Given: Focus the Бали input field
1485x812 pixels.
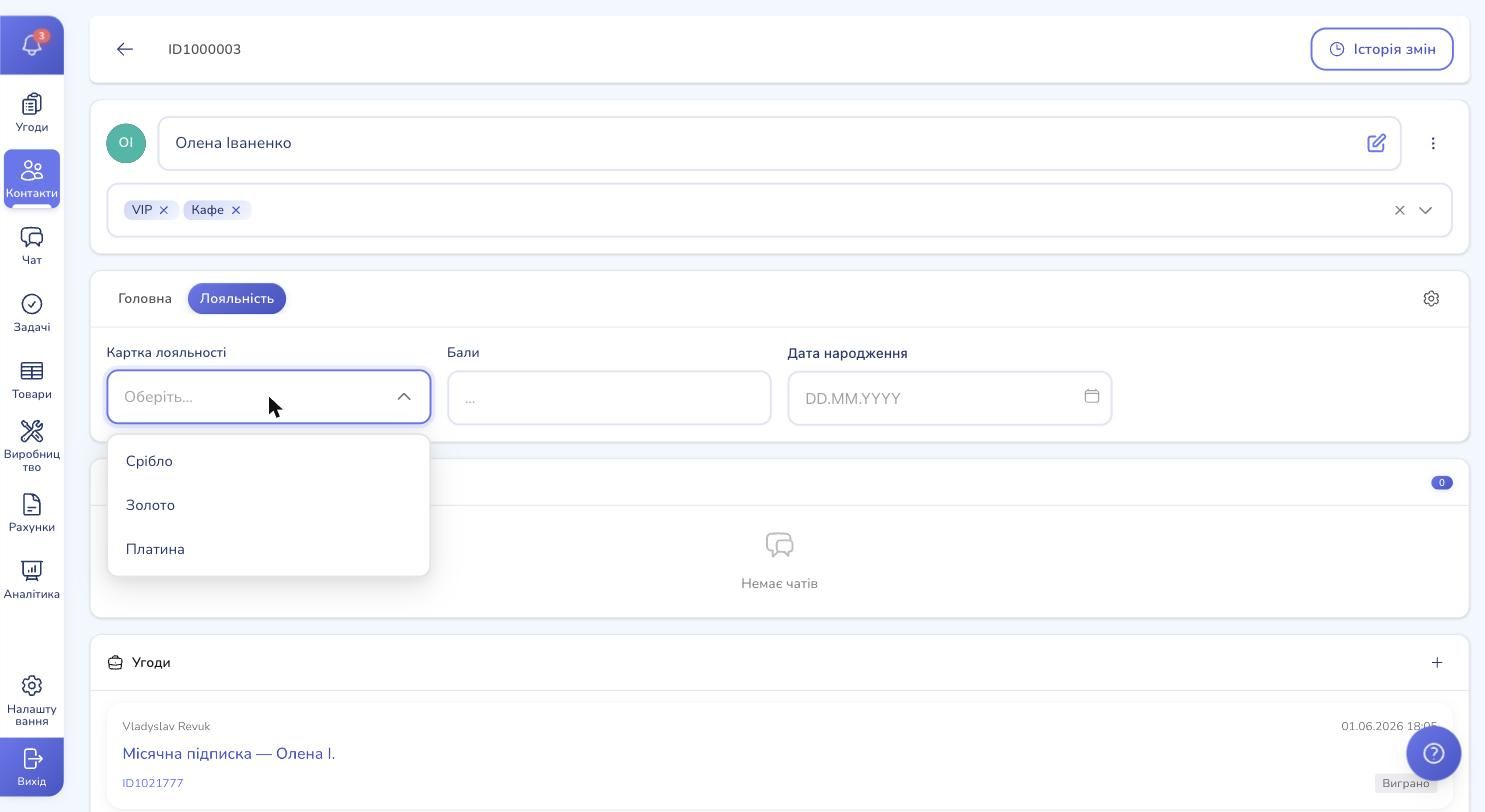Looking at the screenshot, I should (x=609, y=398).
